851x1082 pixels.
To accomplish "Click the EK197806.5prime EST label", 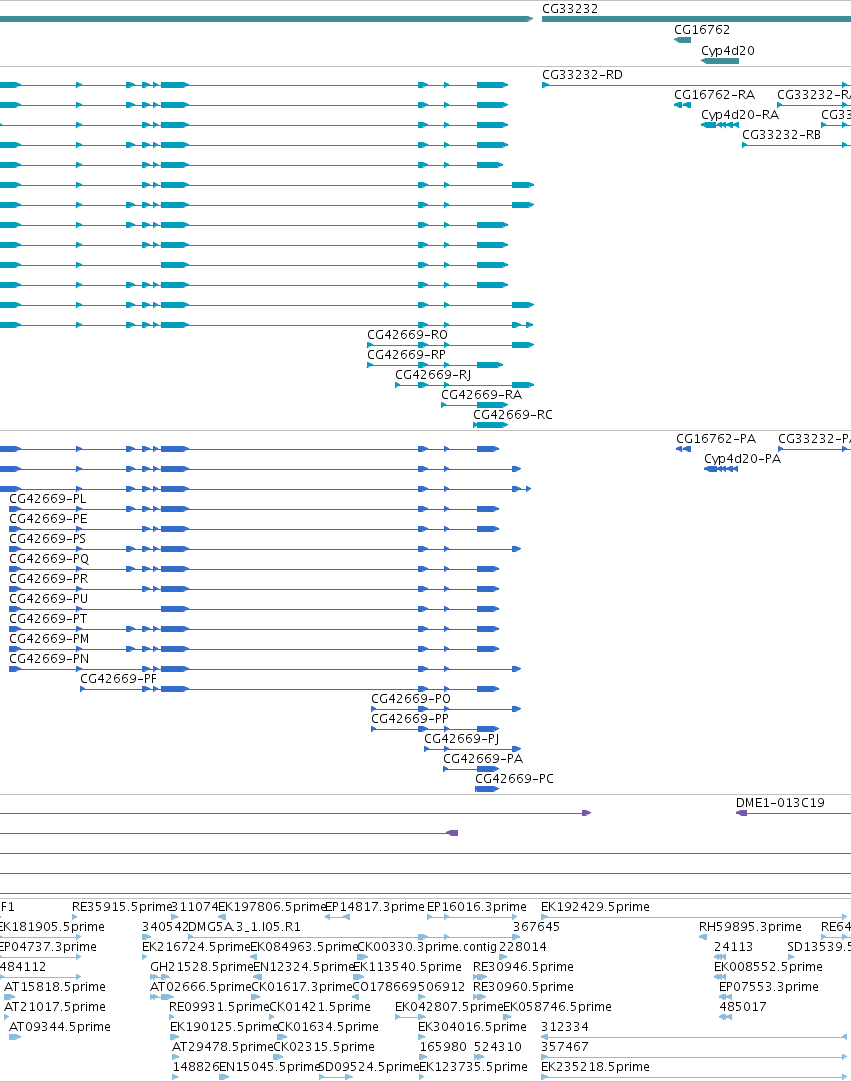I will pos(272,907).
